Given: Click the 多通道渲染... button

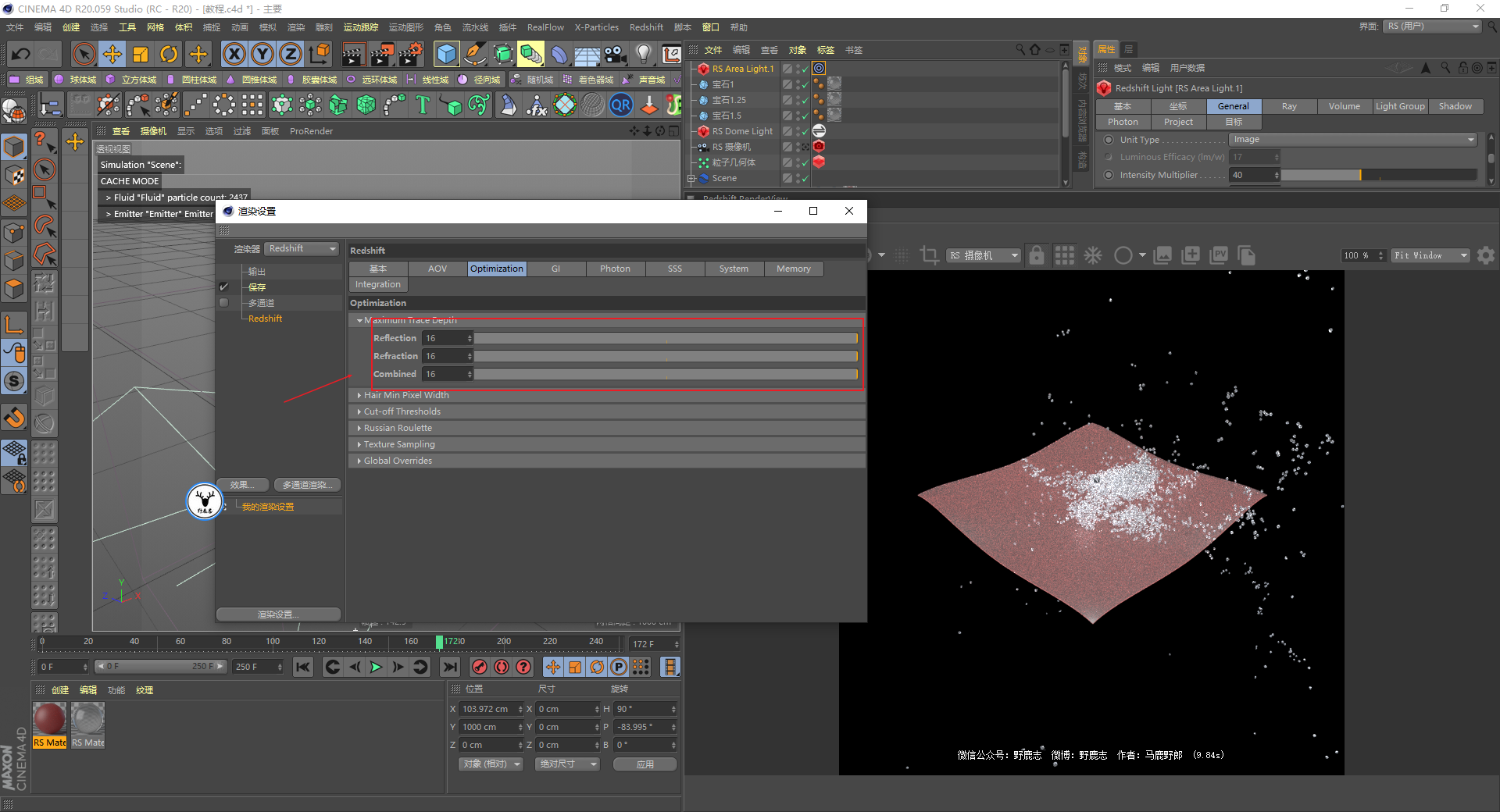Looking at the screenshot, I should (x=307, y=485).
